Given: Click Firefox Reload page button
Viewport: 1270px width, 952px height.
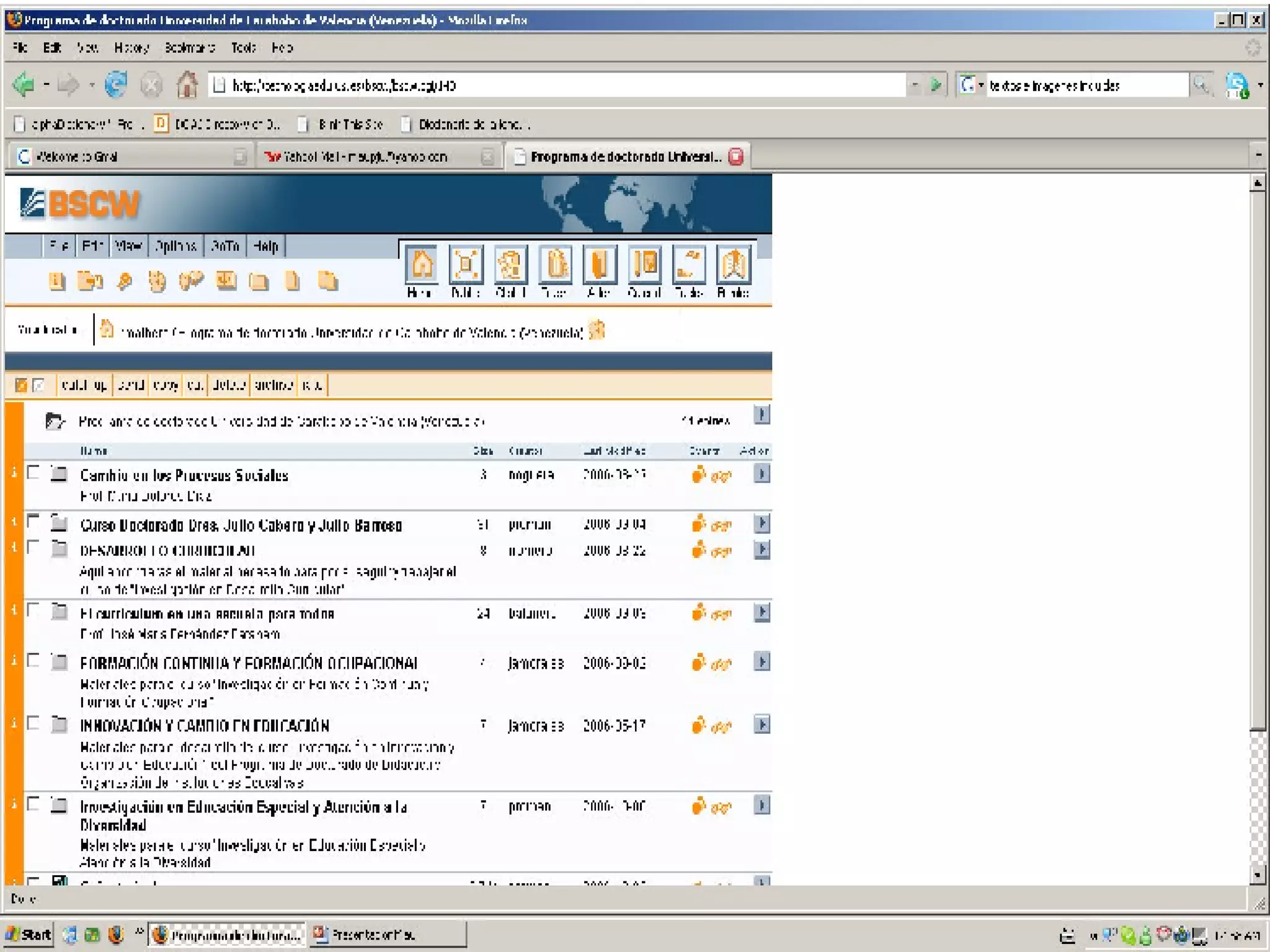Looking at the screenshot, I should (116, 85).
